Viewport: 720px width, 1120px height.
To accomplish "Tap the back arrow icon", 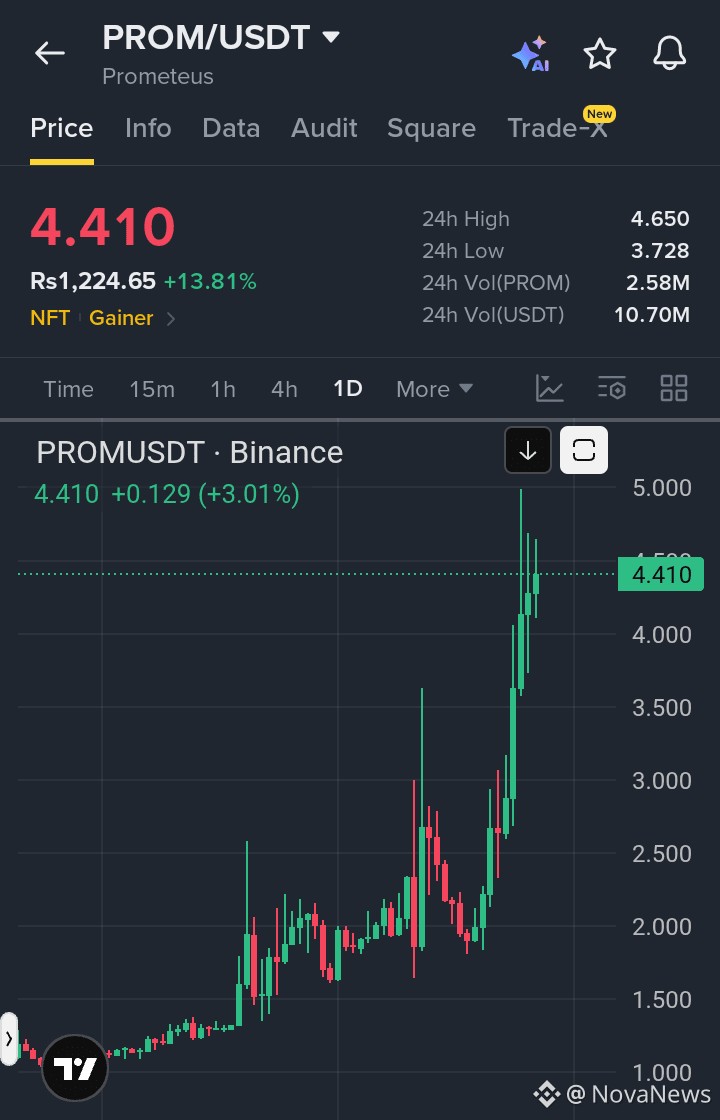I will click(x=49, y=53).
